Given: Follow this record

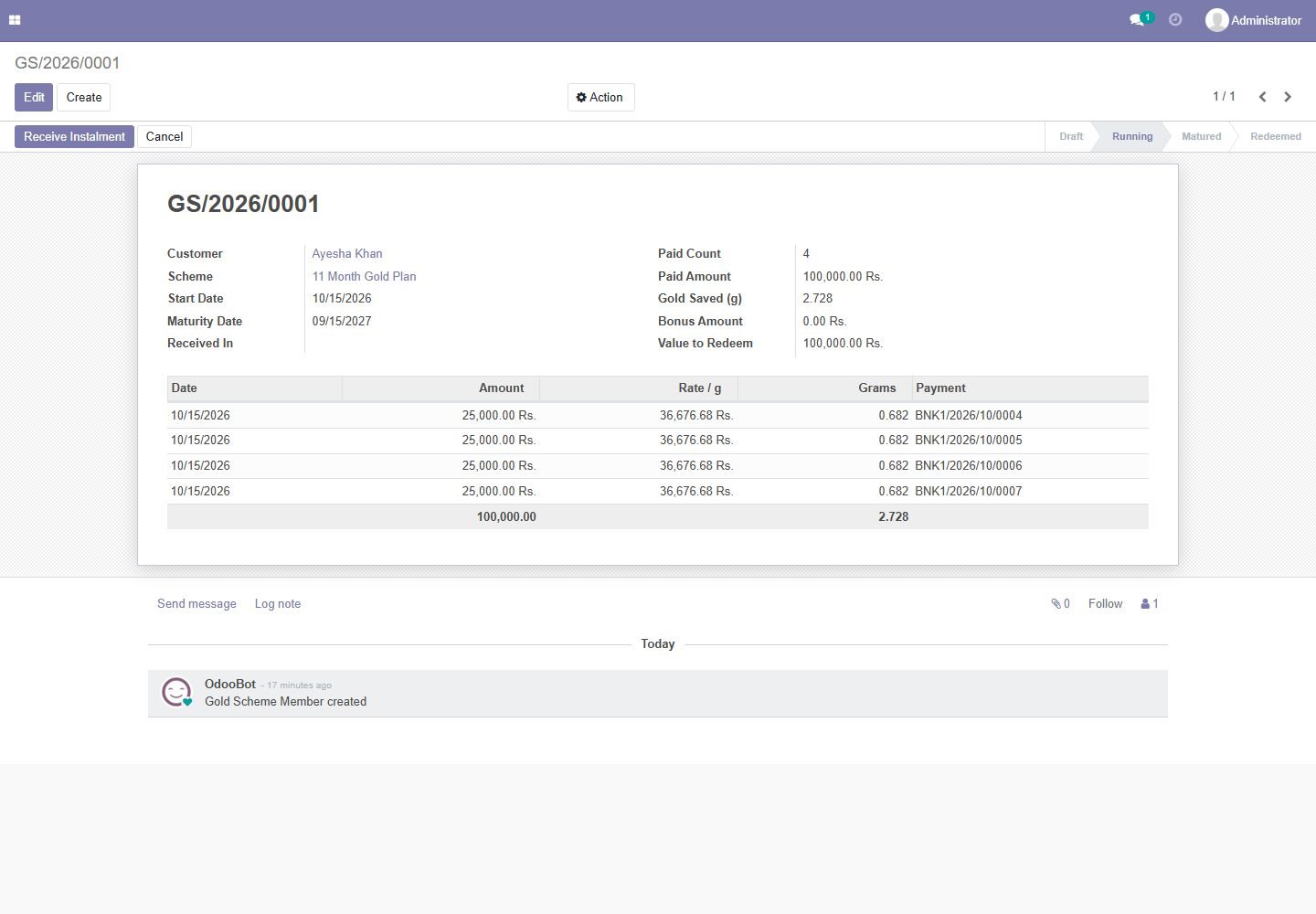Looking at the screenshot, I should 1105,604.
